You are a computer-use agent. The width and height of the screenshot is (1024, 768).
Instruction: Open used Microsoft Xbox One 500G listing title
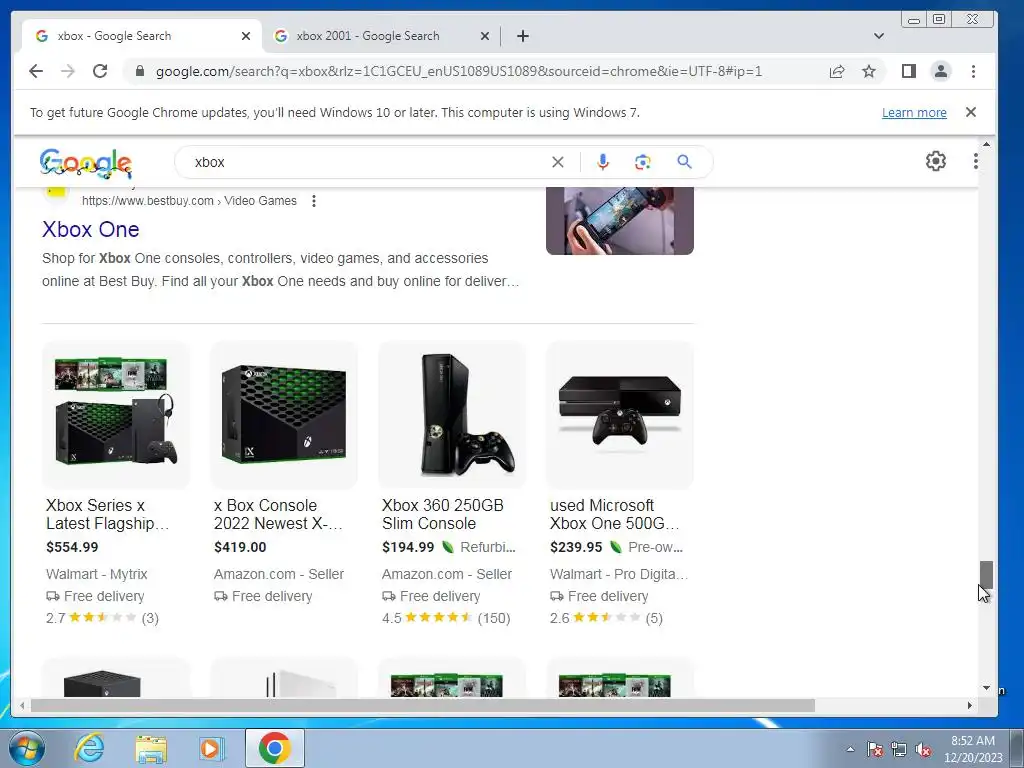click(615, 514)
